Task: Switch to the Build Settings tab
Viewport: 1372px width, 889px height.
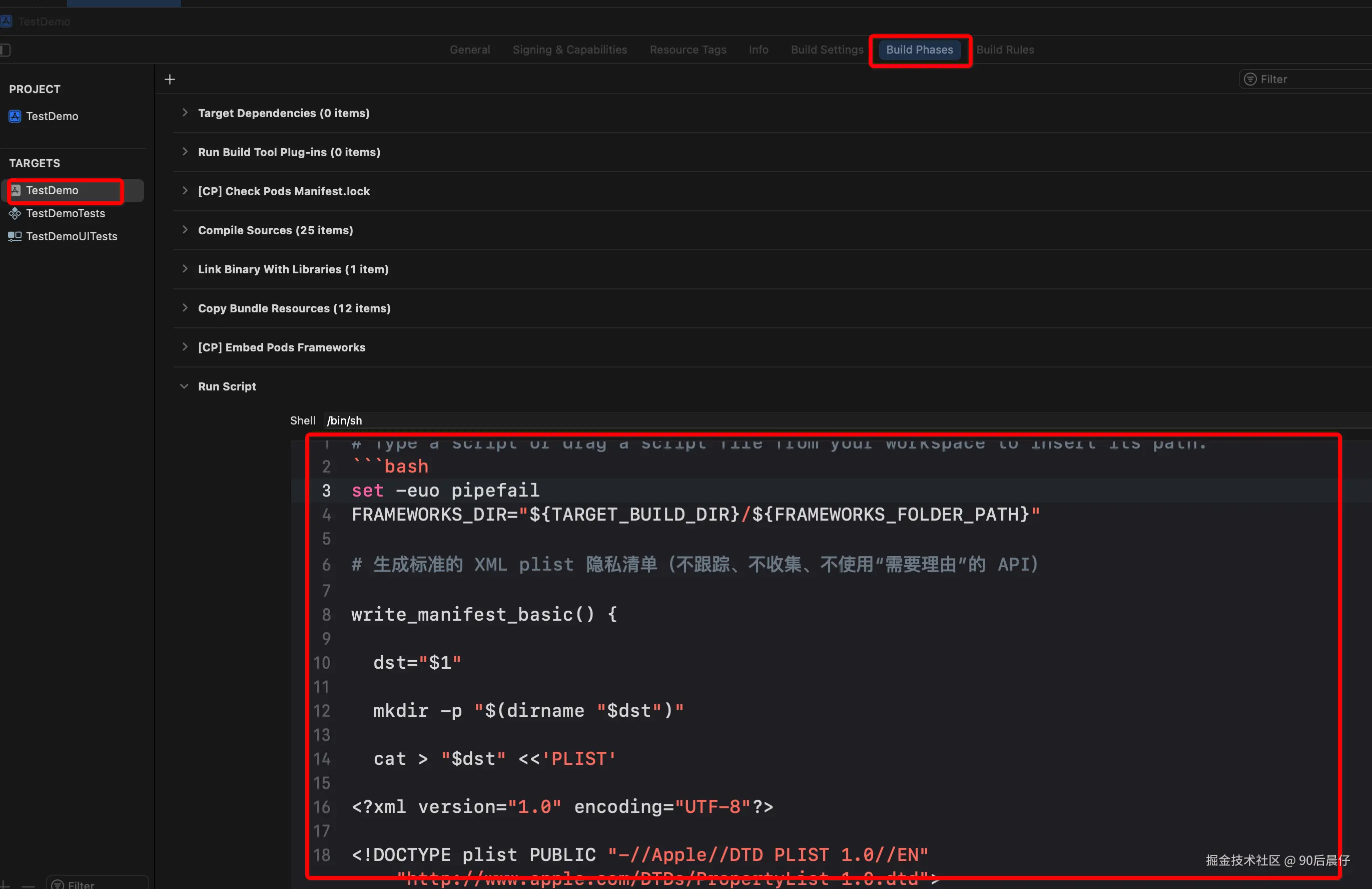Action: (826, 50)
